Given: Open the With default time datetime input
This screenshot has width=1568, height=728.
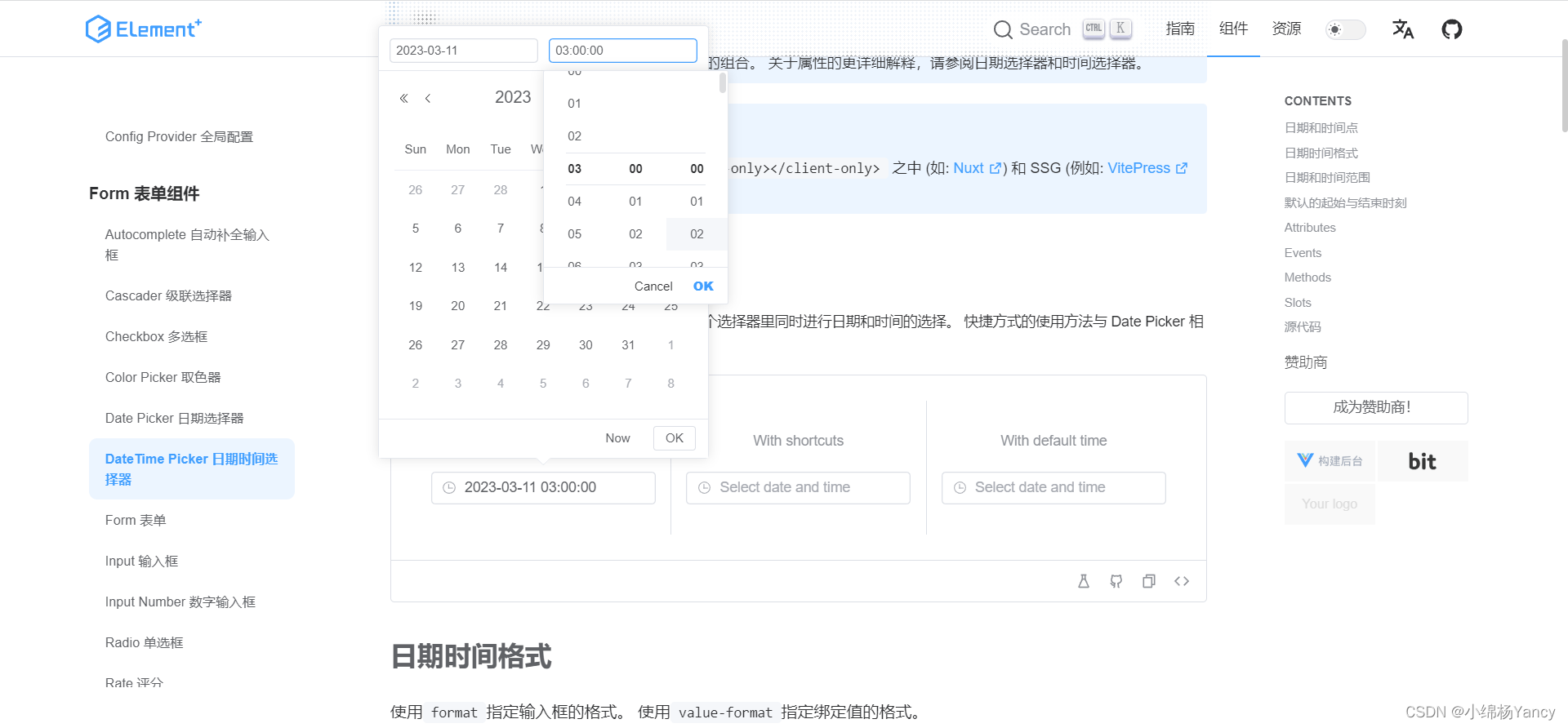Looking at the screenshot, I should [1053, 488].
